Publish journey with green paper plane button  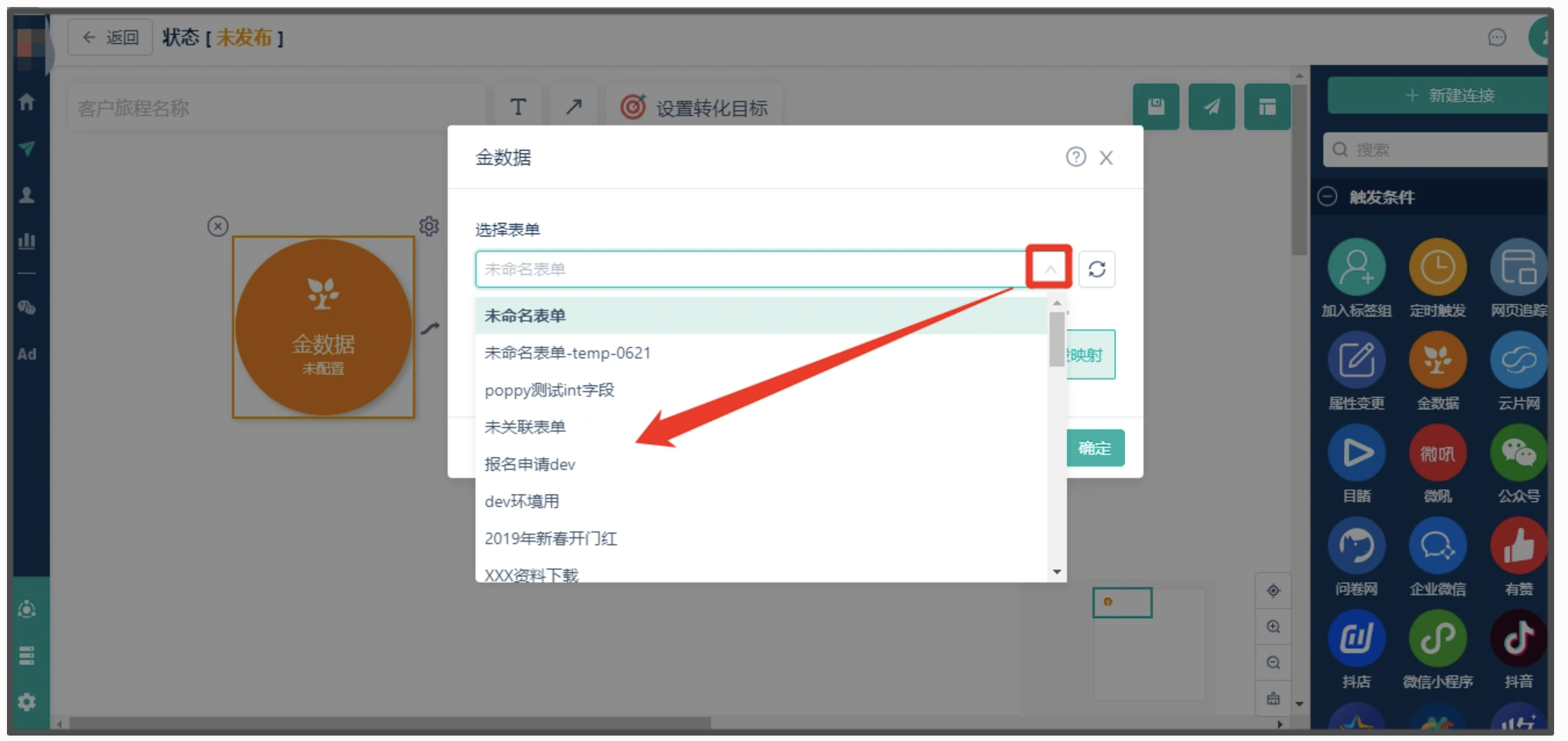[x=1212, y=107]
